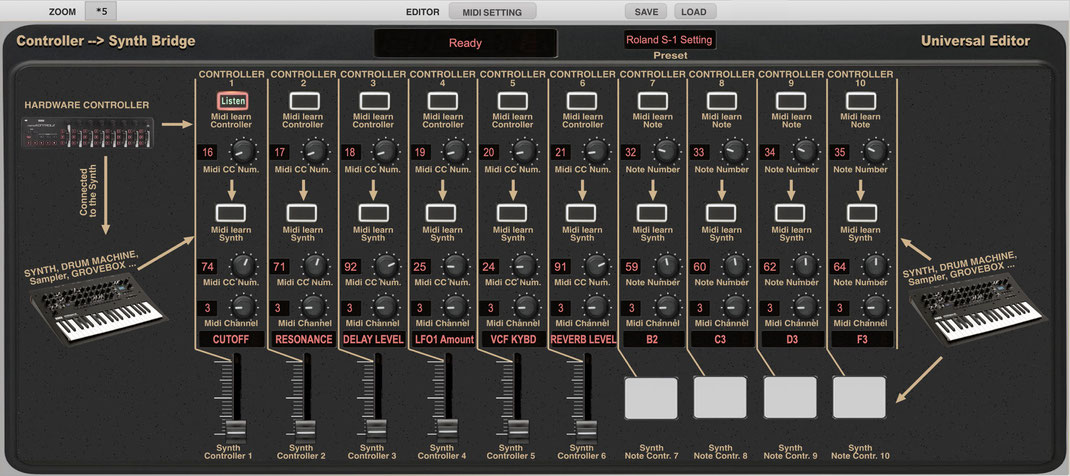Click Controller 7 Note Number knob
The height and width of the screenshot is (476, 1070).
(x=666, y=151)
